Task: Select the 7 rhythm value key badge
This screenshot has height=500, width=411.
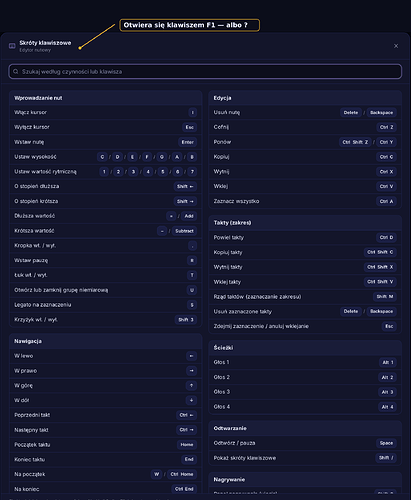Action: tap(192, 172)
